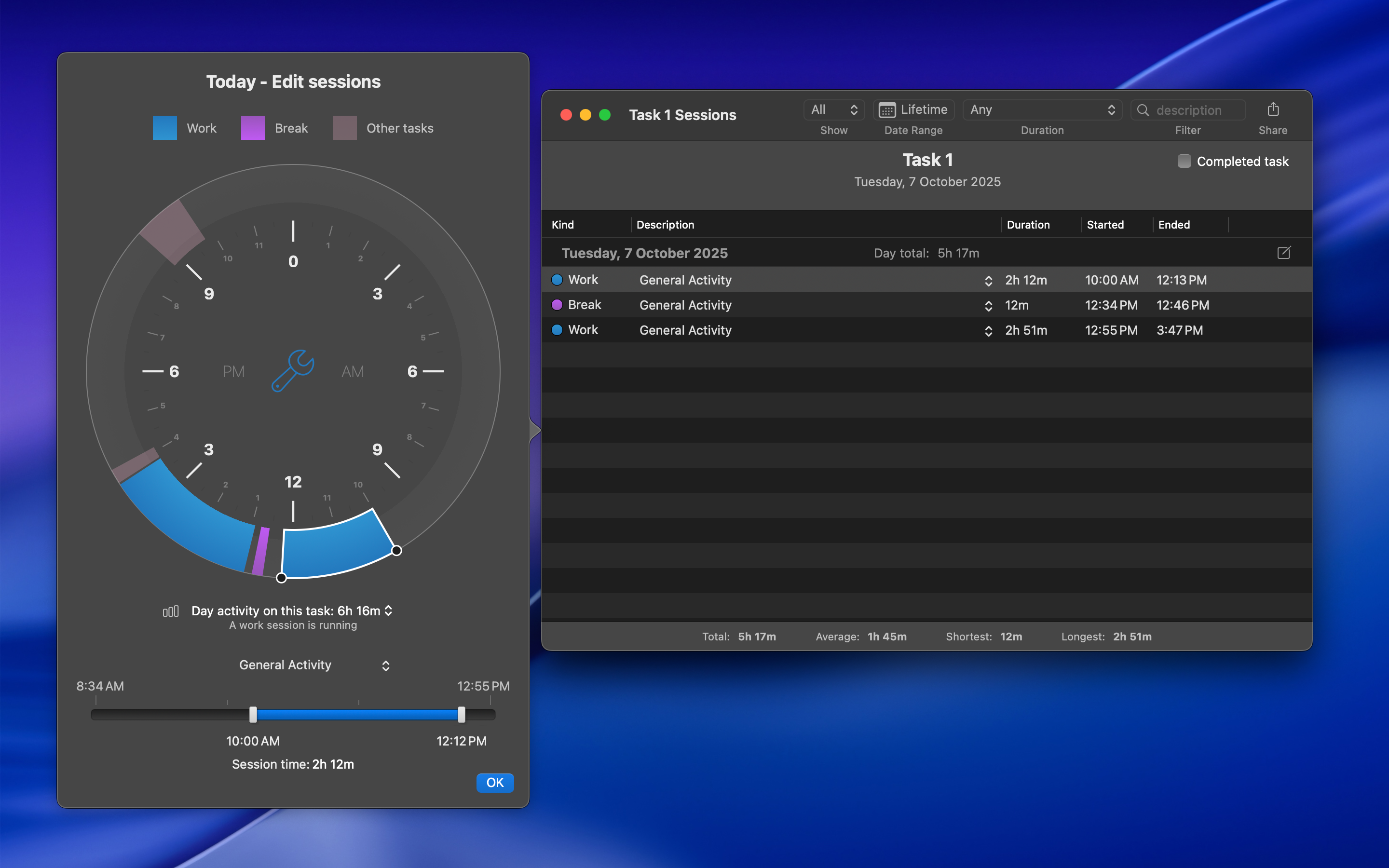Click the 10:00 AM start slider handle
The height and width of the screenshot is (868, 1389).
(253, 714)
